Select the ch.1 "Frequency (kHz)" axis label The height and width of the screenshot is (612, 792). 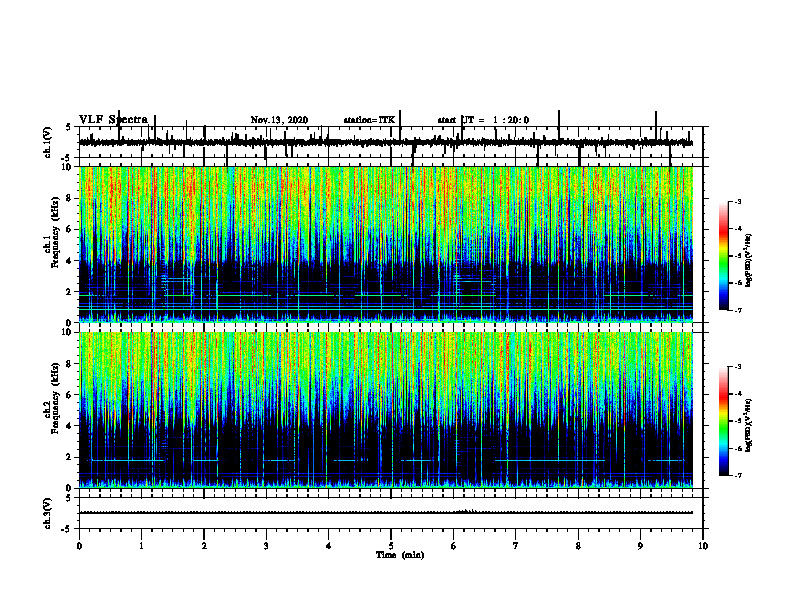pyautogui.click(x=55, y=233)
